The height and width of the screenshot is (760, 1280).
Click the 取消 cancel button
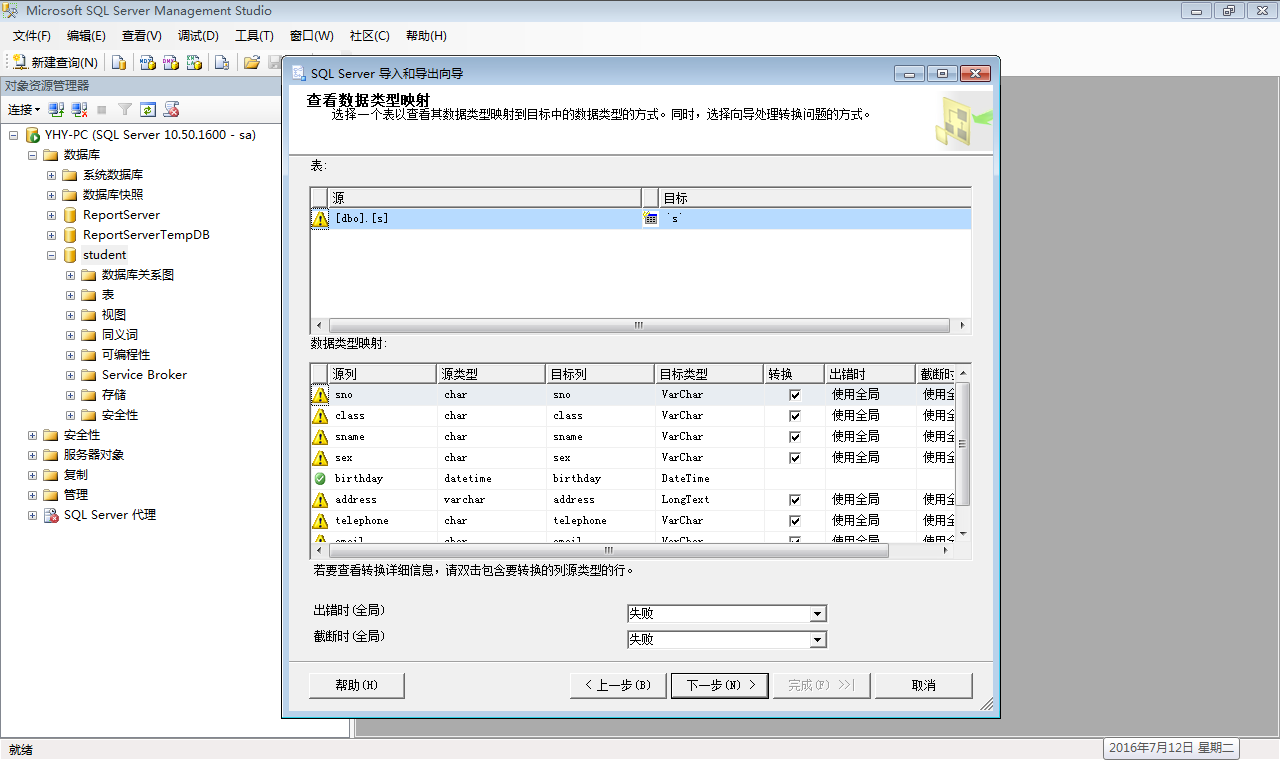(x=923, y=685)
